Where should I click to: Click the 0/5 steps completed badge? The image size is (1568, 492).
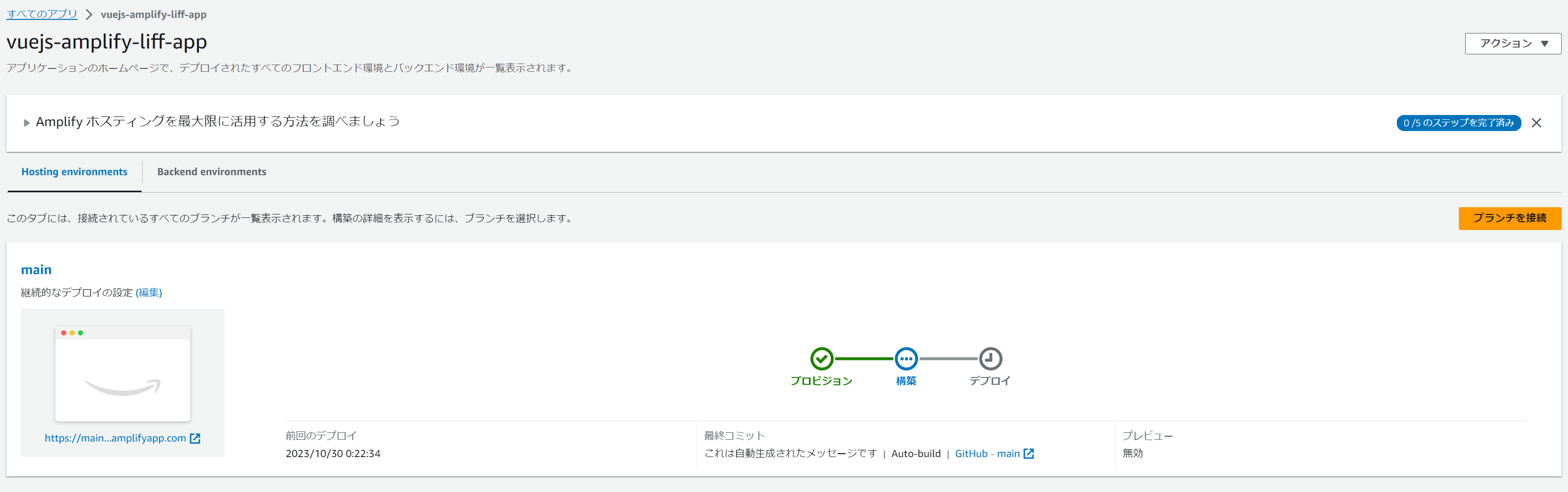pyautogui.click(x=1458, y=123)
